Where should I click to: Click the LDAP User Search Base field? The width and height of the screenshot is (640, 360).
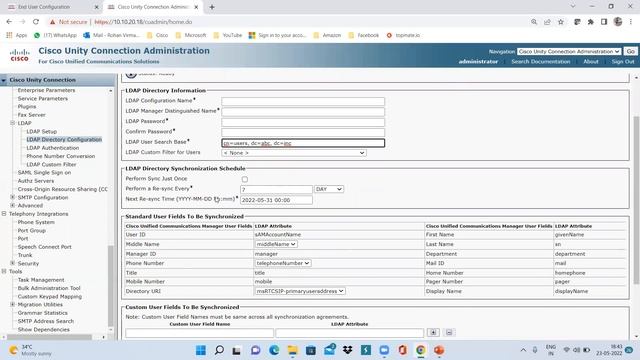tap(303, 143)
